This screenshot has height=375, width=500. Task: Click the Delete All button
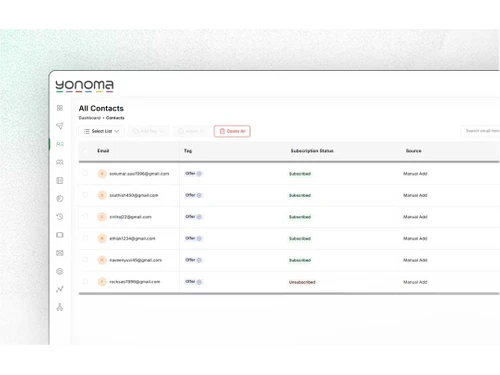pyautogui.click(x=232, y=131)
